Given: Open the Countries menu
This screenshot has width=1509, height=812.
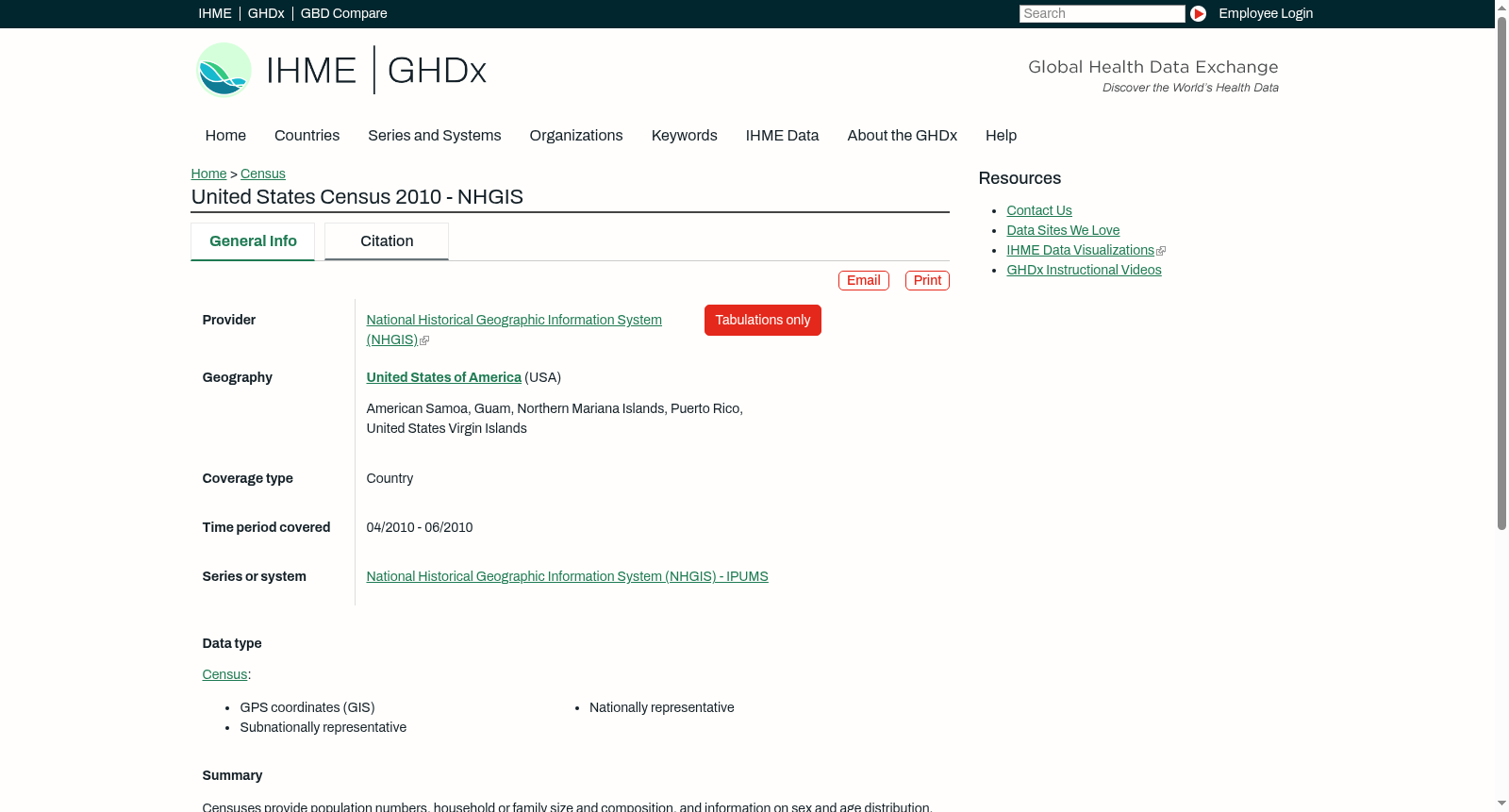Looking at the screenshot, I should (307, 136).
